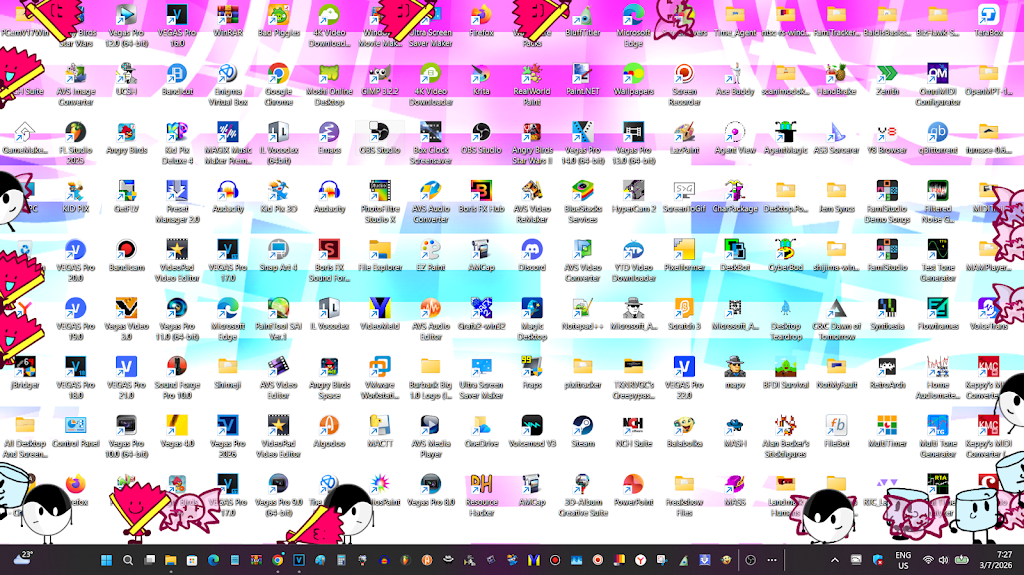The width and height of the screenshot is (1024, 575).
Task: Open the PowerPoint desktop shortcut
Action: point(633,489)
